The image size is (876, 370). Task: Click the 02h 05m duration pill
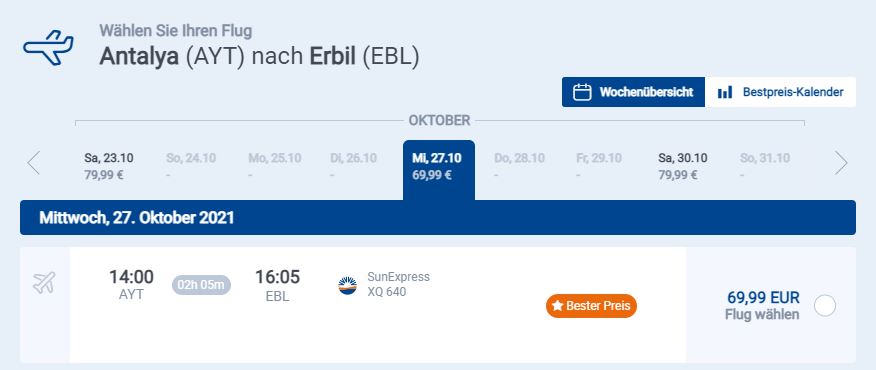tap(201, 285)
